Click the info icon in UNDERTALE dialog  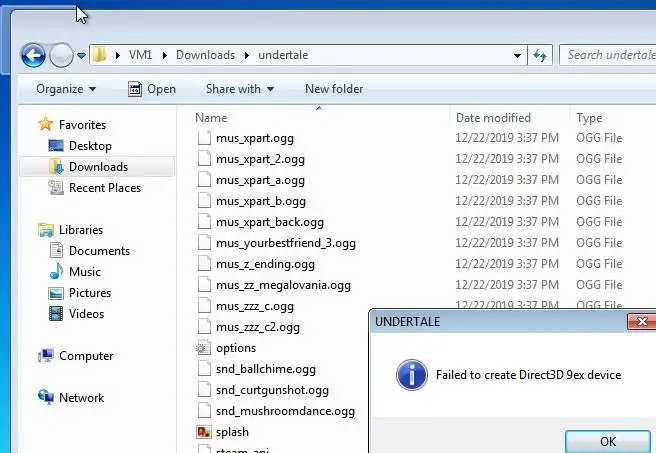point(412,375)
